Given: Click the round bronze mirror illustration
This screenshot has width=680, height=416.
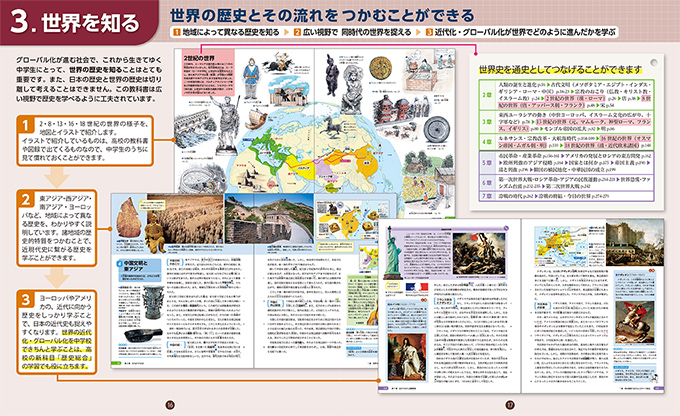Looking at the screenshot, I should 436,129.
